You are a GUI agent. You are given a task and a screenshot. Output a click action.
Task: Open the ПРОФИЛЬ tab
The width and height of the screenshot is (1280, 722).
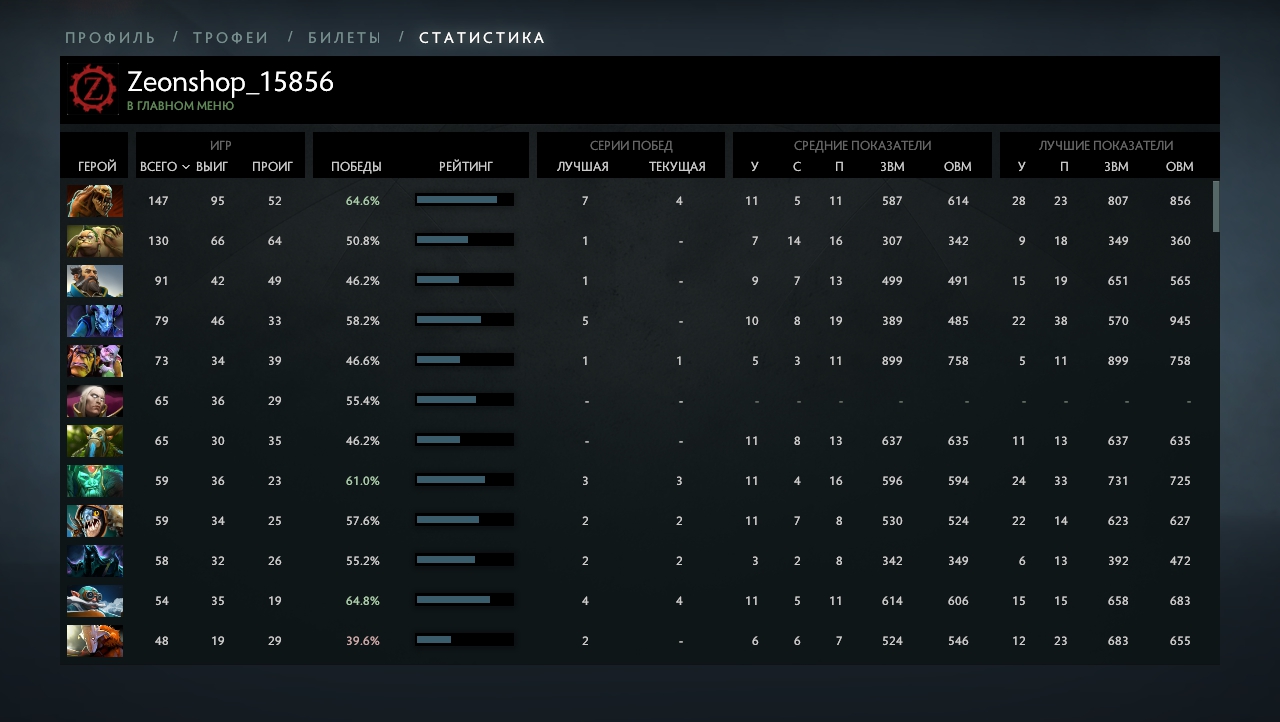[x=110, y=38]
